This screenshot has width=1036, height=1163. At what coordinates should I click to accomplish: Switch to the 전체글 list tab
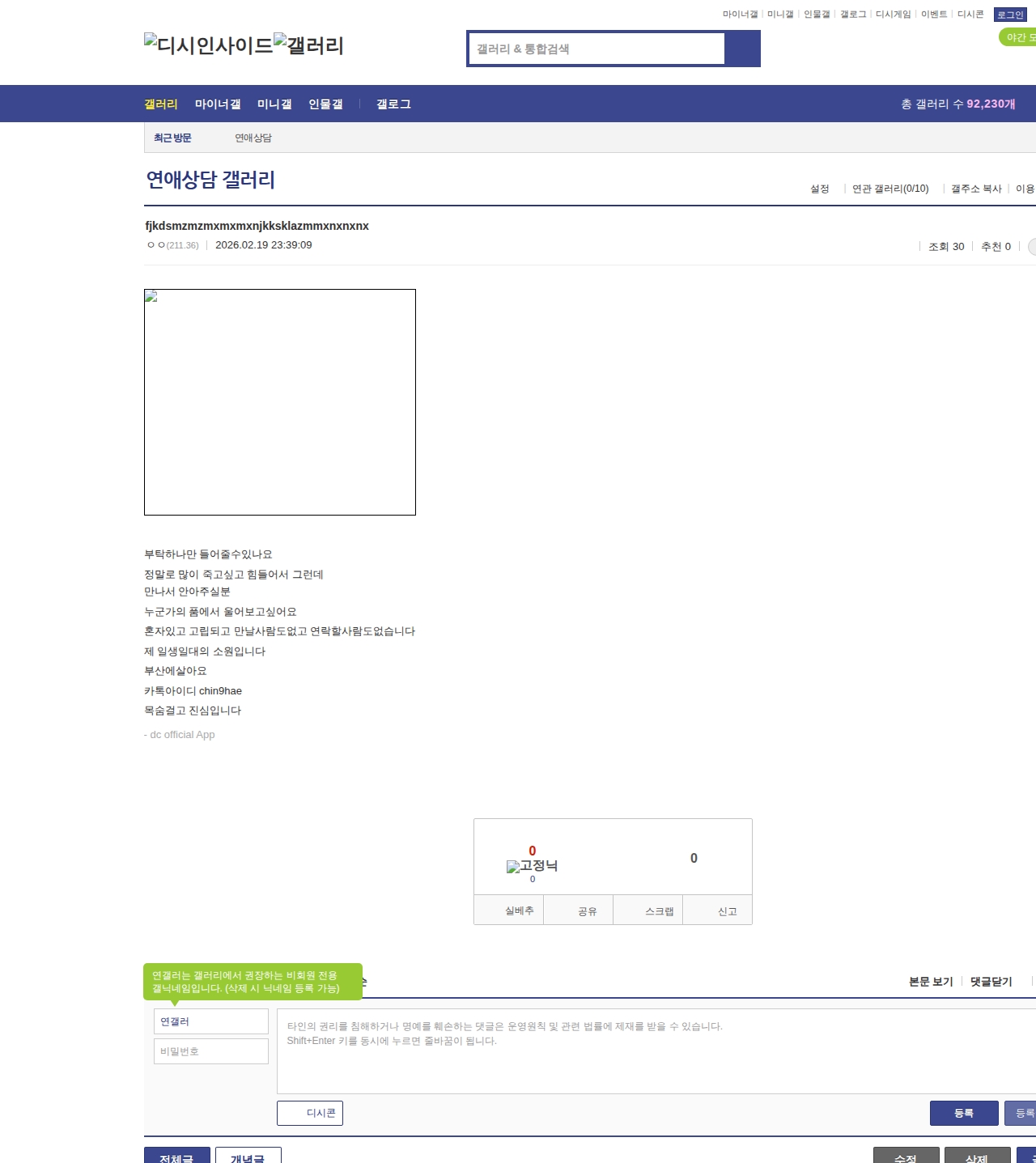[177, 1156]
